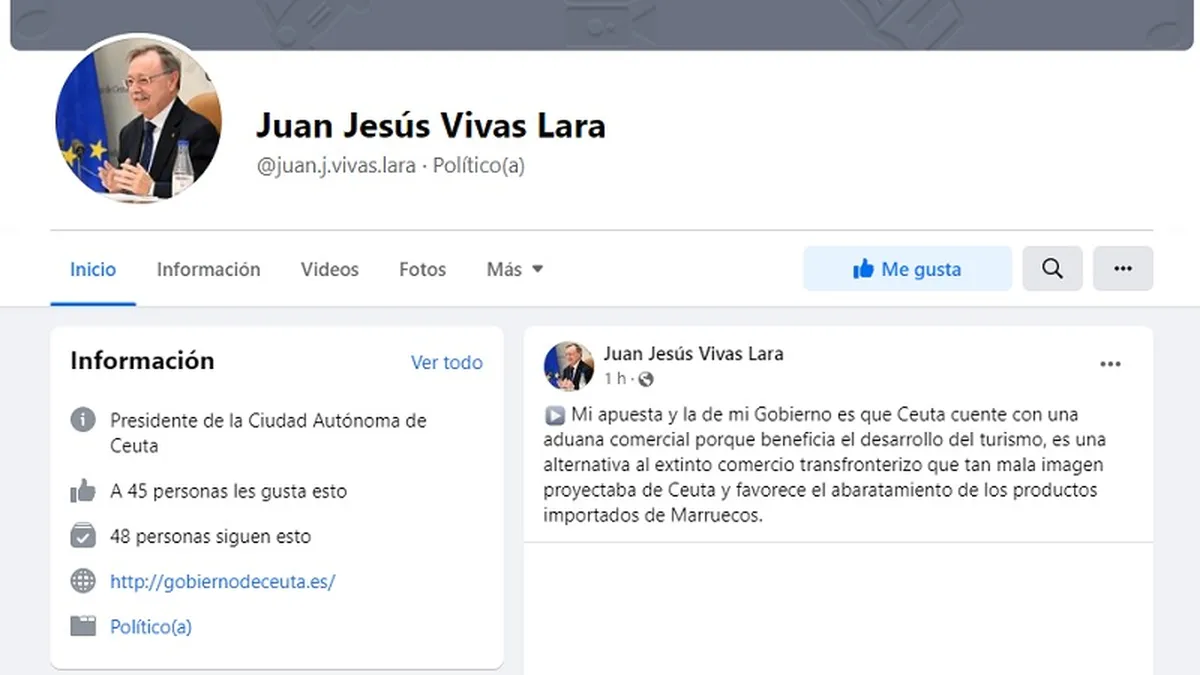Click the info circle icon in Información

pyautogui.click(x=83, y=420)
